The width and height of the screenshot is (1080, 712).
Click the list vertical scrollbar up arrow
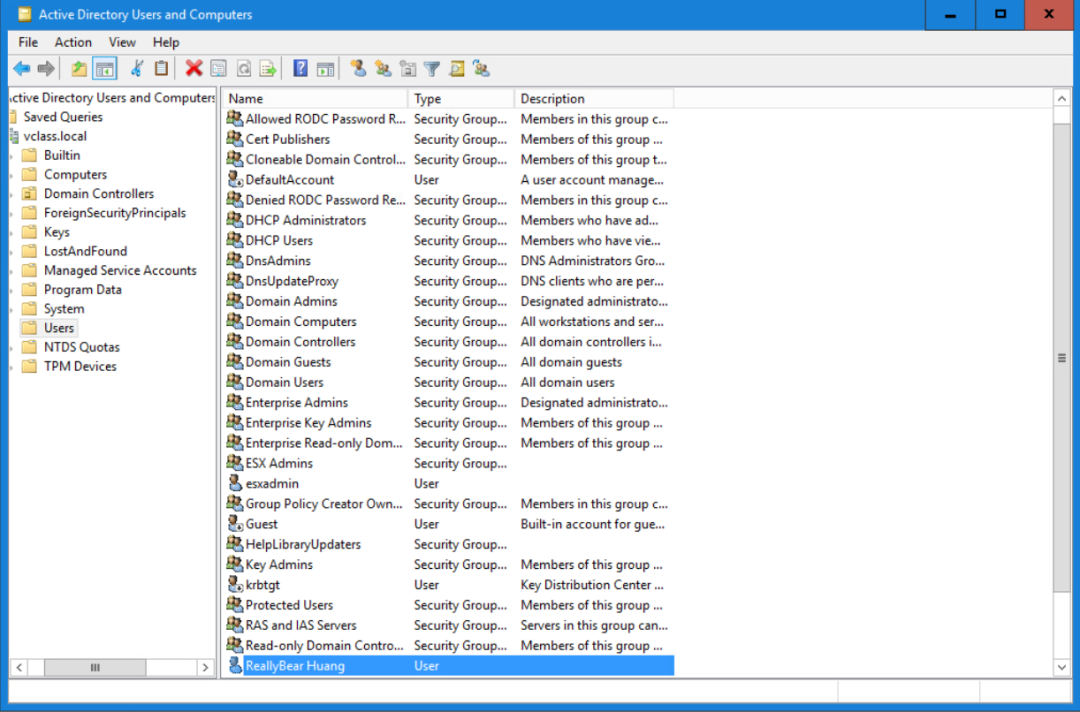tap(1062, 99)
